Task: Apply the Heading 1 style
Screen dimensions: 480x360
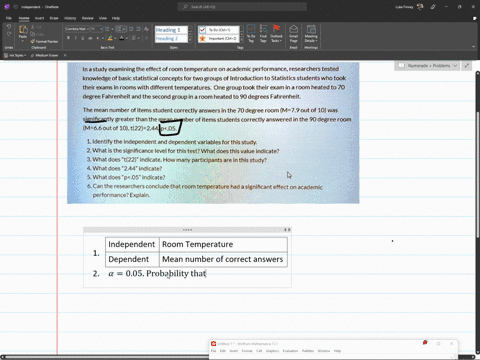Action: pos(171,30)
